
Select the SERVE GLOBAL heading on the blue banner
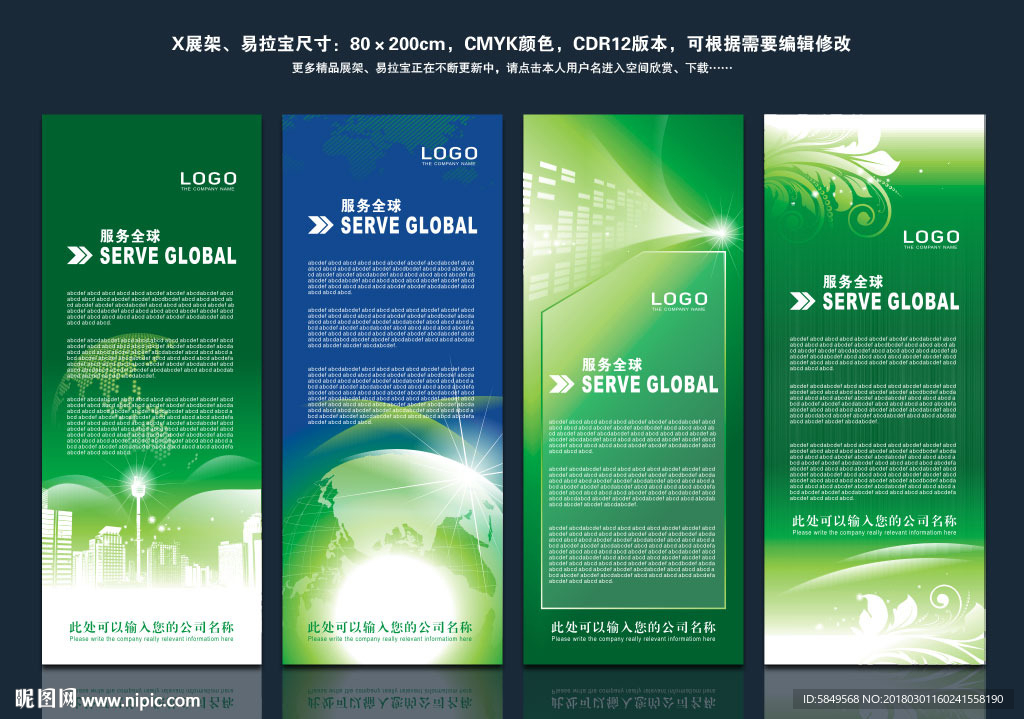(408, 226)
